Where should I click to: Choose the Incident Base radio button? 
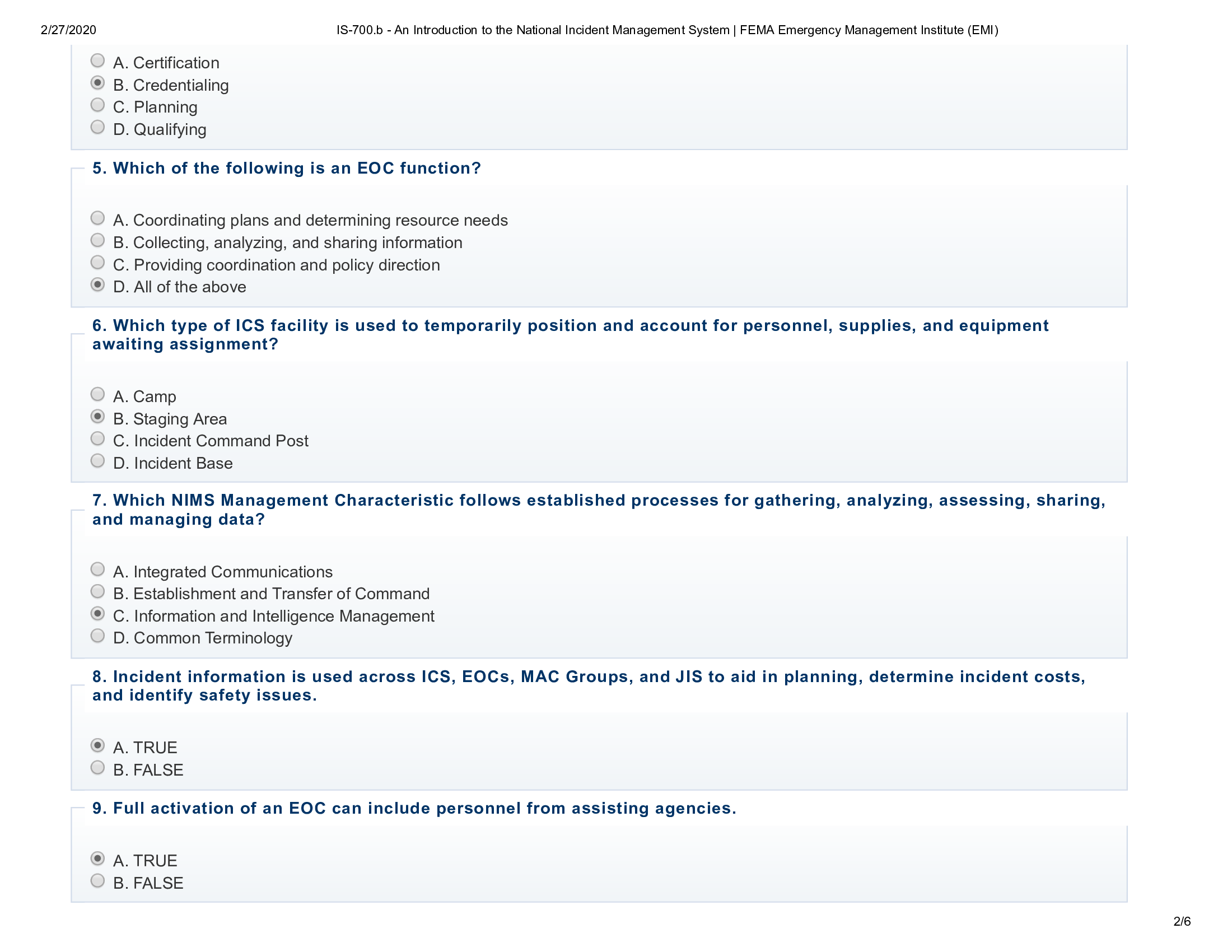tap(97, 461)
